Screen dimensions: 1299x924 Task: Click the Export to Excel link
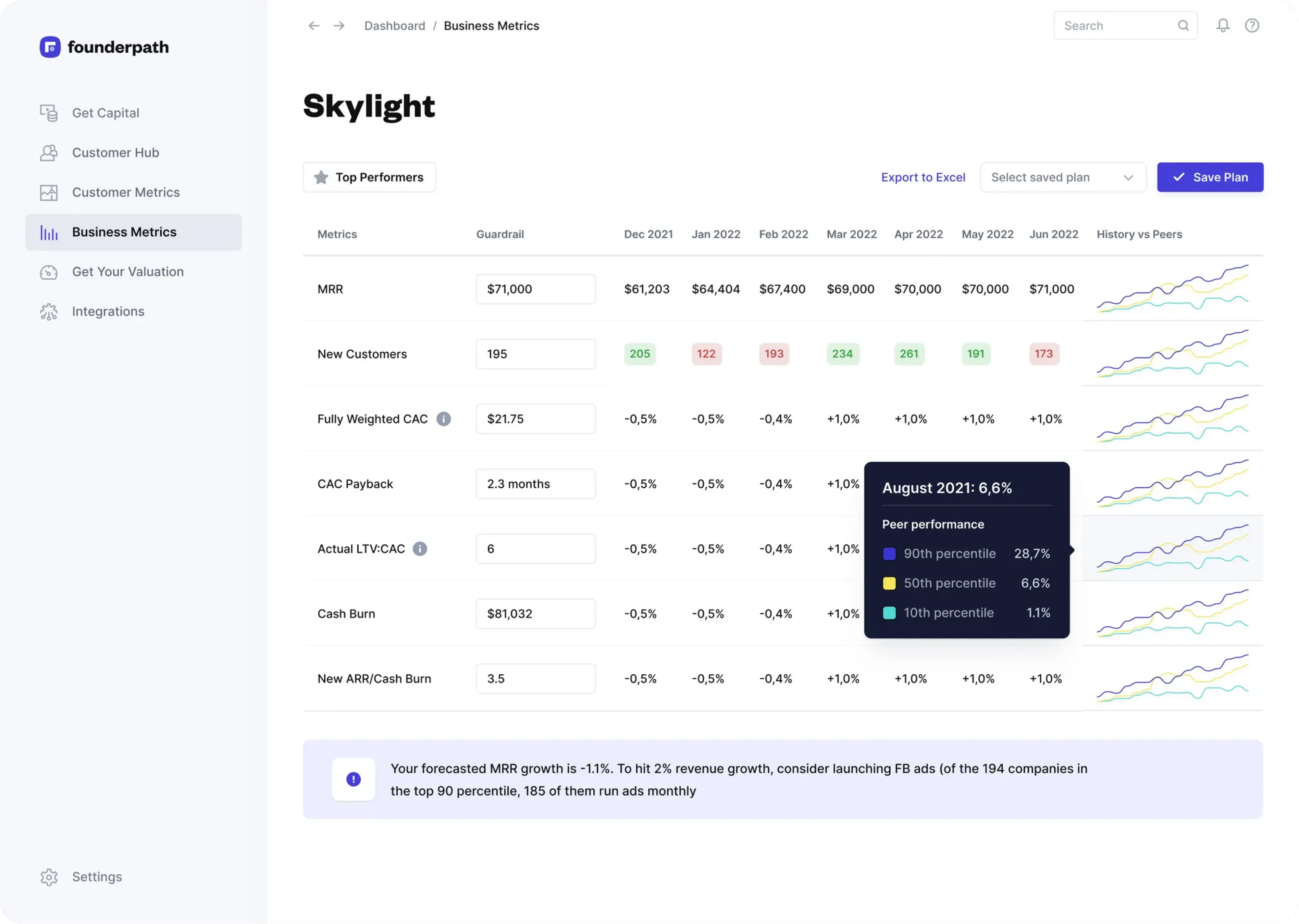923,177
